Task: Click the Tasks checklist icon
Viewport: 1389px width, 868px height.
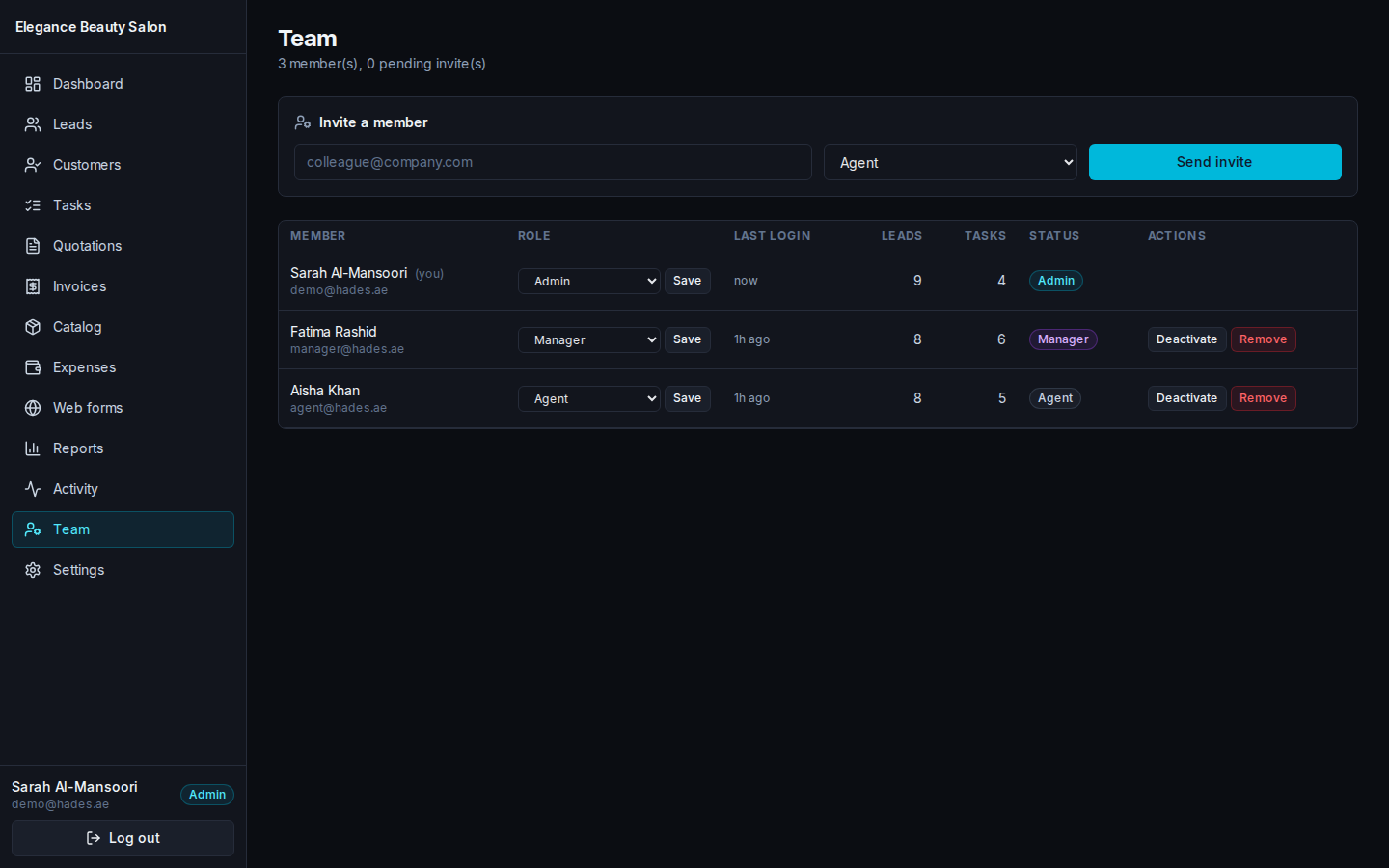Action: tap(33, 205)
